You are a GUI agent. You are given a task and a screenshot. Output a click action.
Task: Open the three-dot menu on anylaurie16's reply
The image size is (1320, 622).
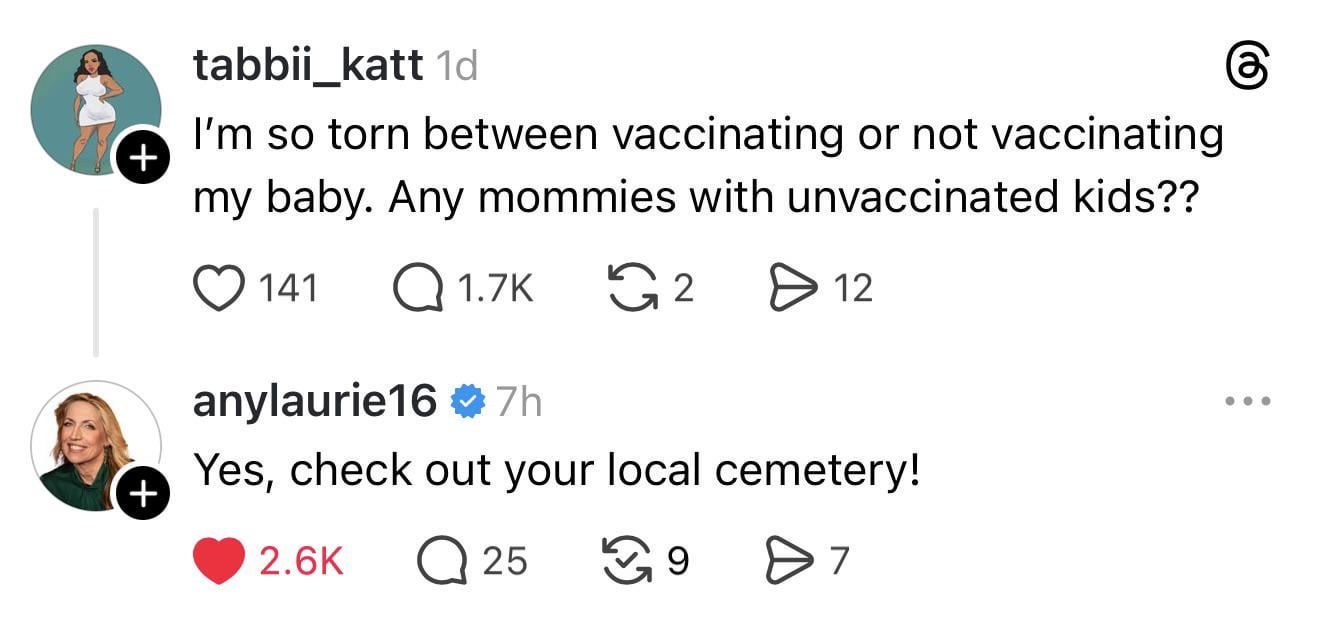1248,402
